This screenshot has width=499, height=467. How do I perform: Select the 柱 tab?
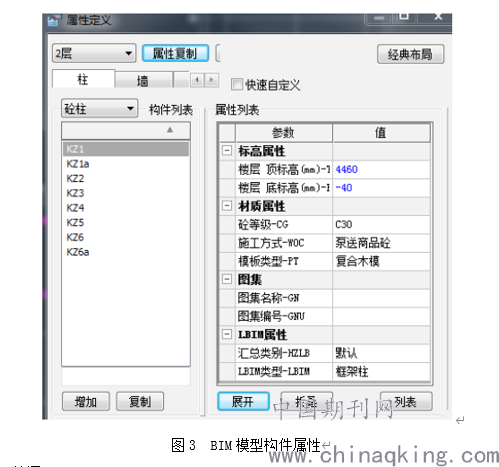coord(83,79)
